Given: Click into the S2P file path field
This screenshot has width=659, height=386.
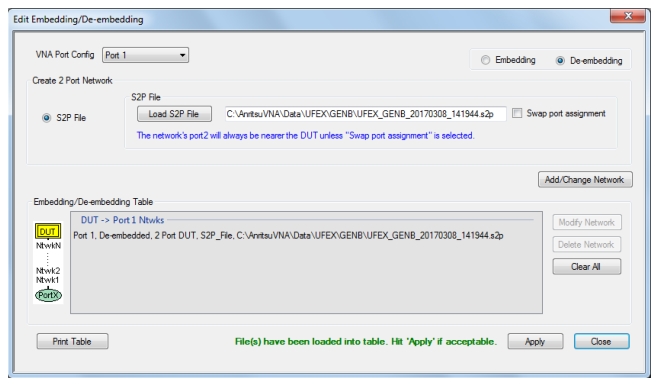Looking at the screenshot, I should coord(365,114).
